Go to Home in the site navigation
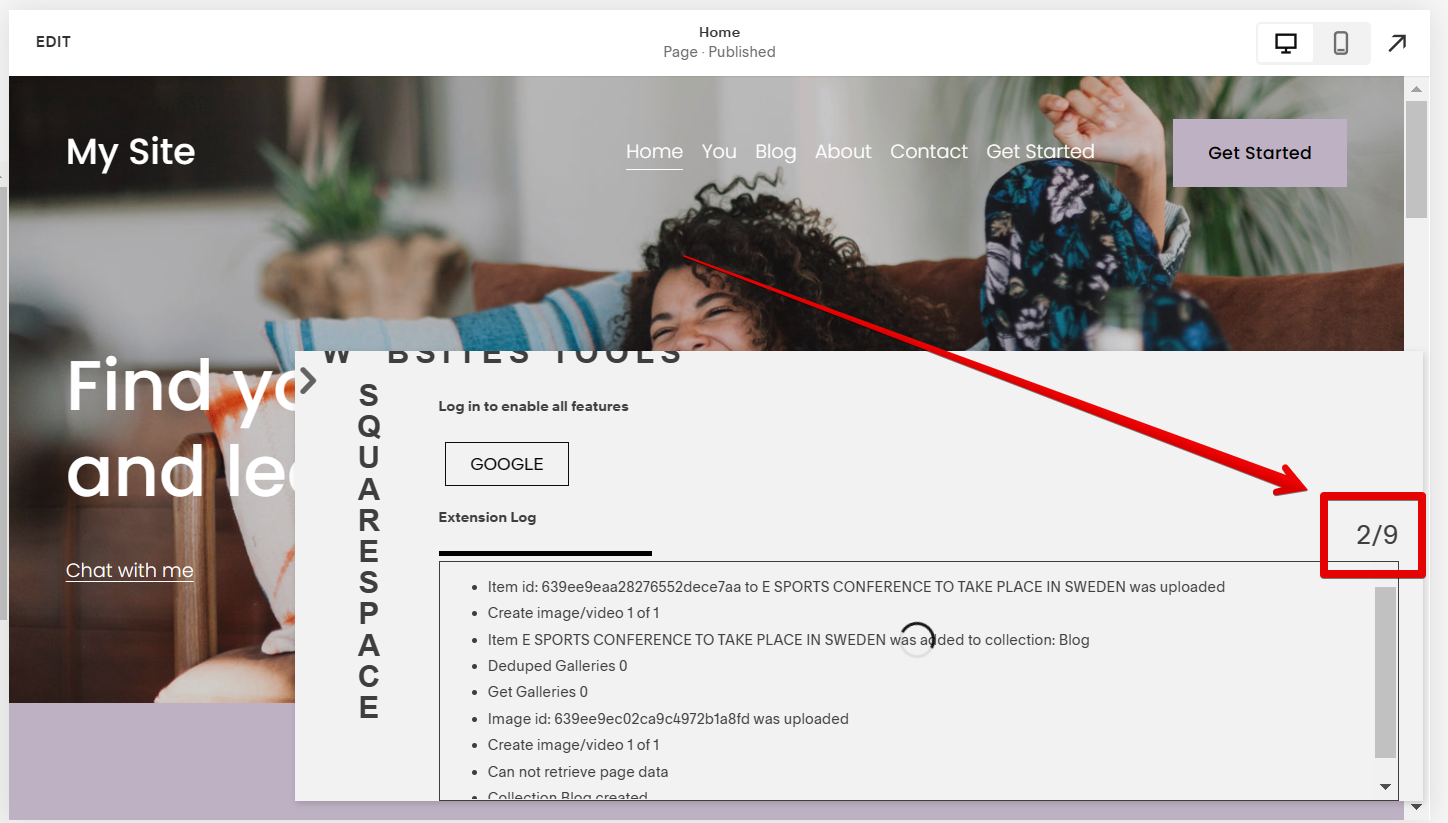 coord(654,152)
